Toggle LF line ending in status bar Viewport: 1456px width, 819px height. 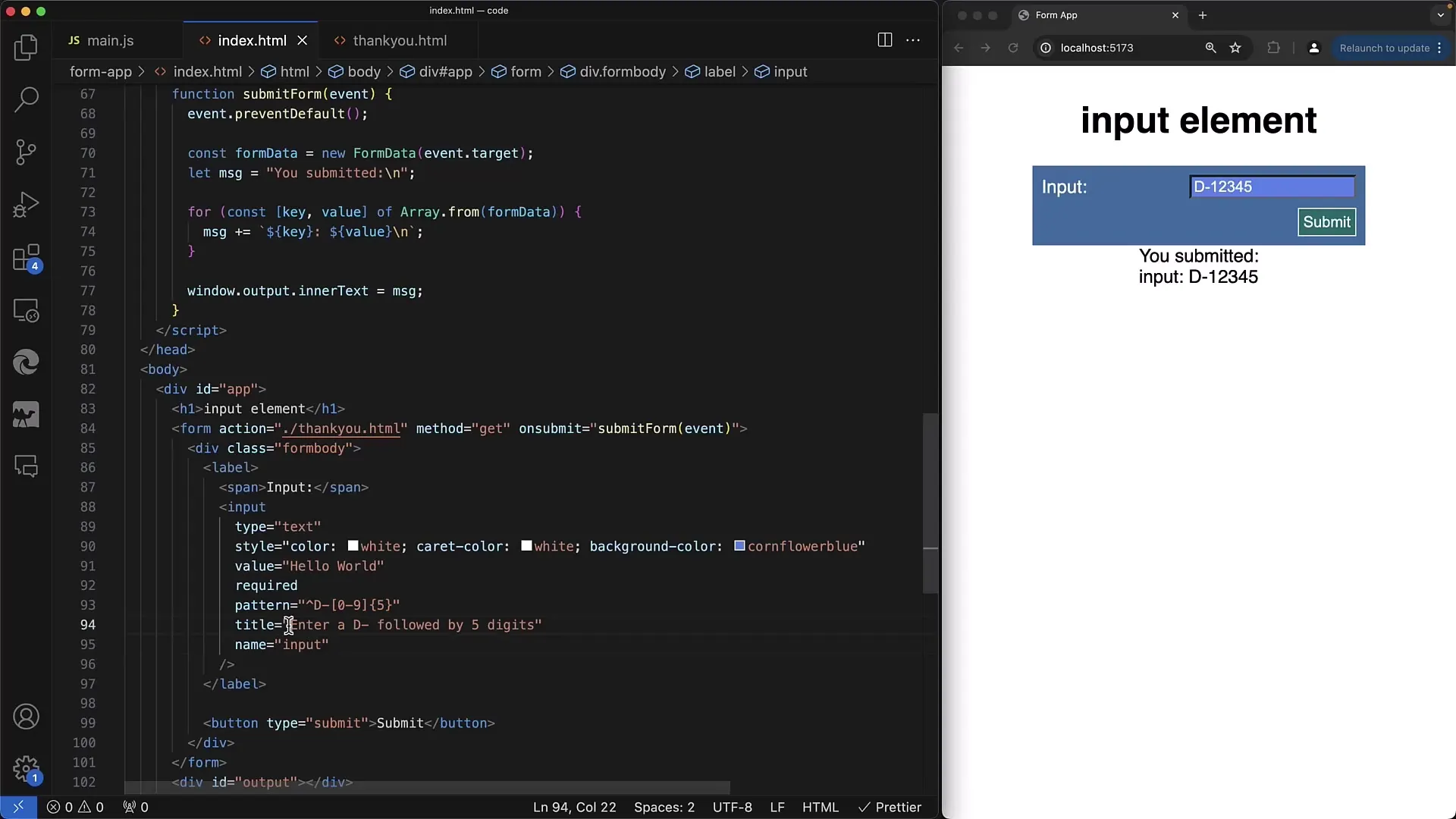[778, 807]
